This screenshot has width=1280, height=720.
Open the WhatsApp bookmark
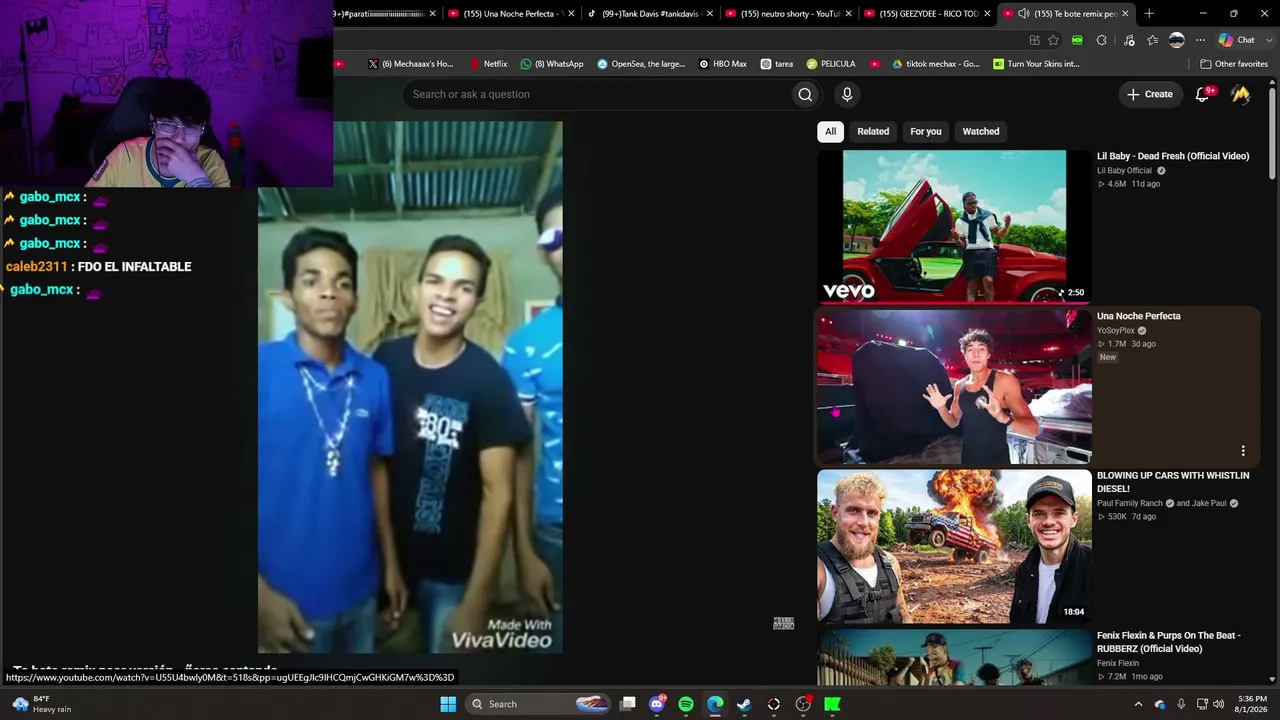click(x=552, y=64)
